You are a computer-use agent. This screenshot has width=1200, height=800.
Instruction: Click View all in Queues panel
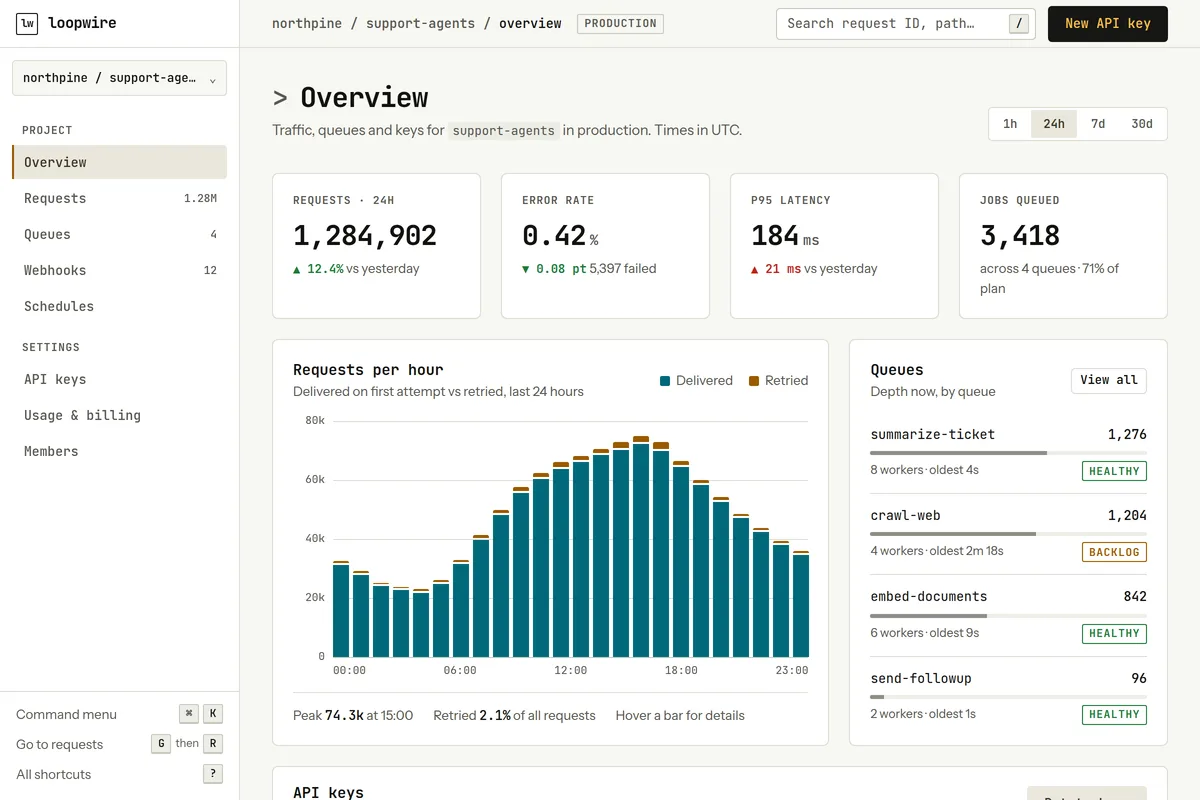(x=1109, y=380)
